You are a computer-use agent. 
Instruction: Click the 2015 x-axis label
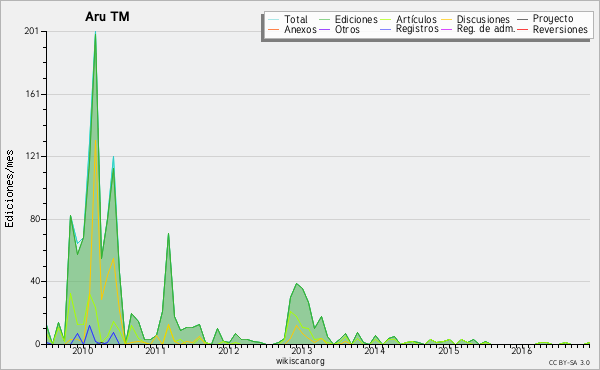tap(448, 350)
